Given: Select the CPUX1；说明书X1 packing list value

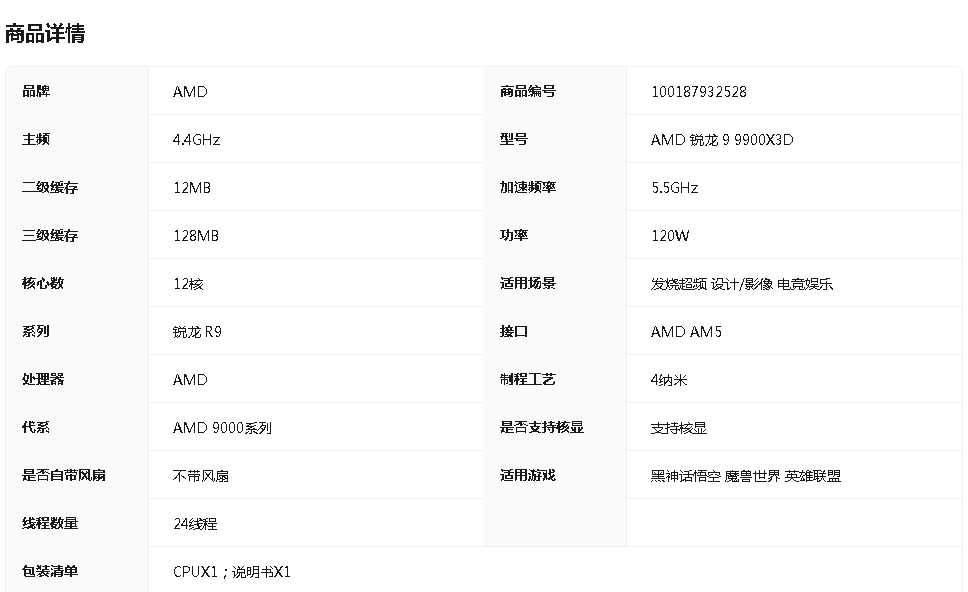Looking at the screenshot, I should pos(232,572).
